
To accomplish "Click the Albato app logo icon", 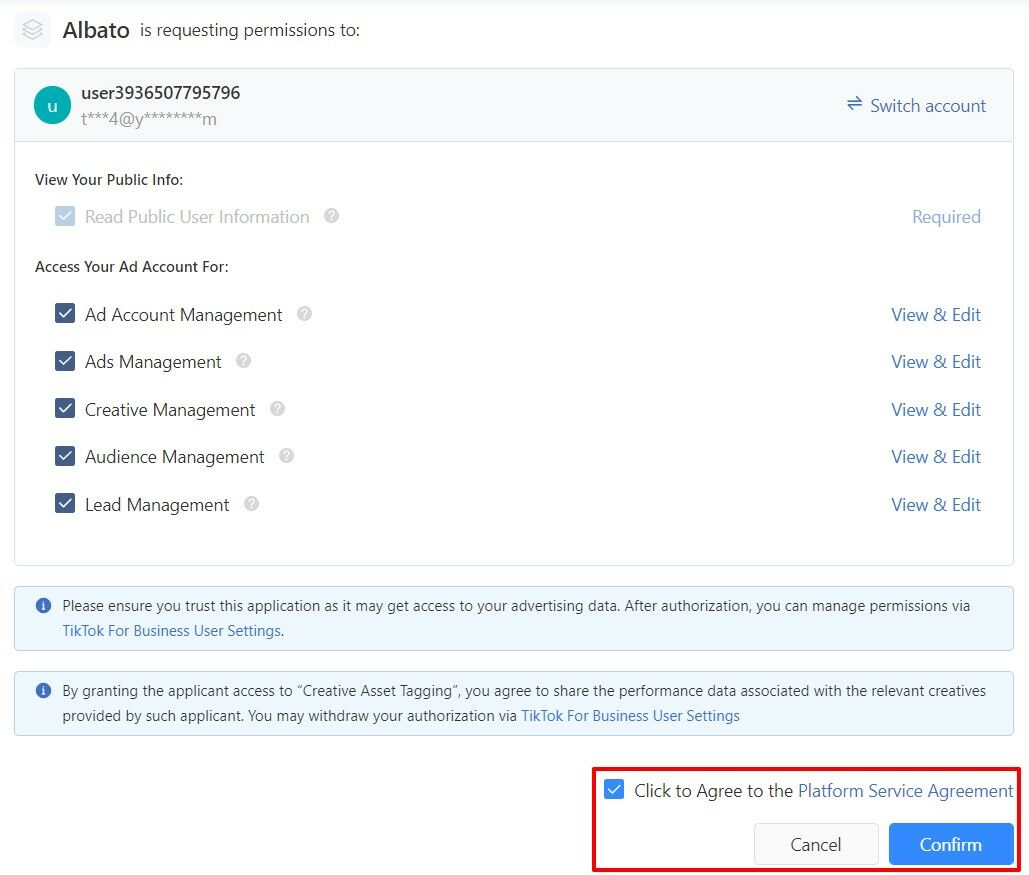I will click(x=32, y=30).
